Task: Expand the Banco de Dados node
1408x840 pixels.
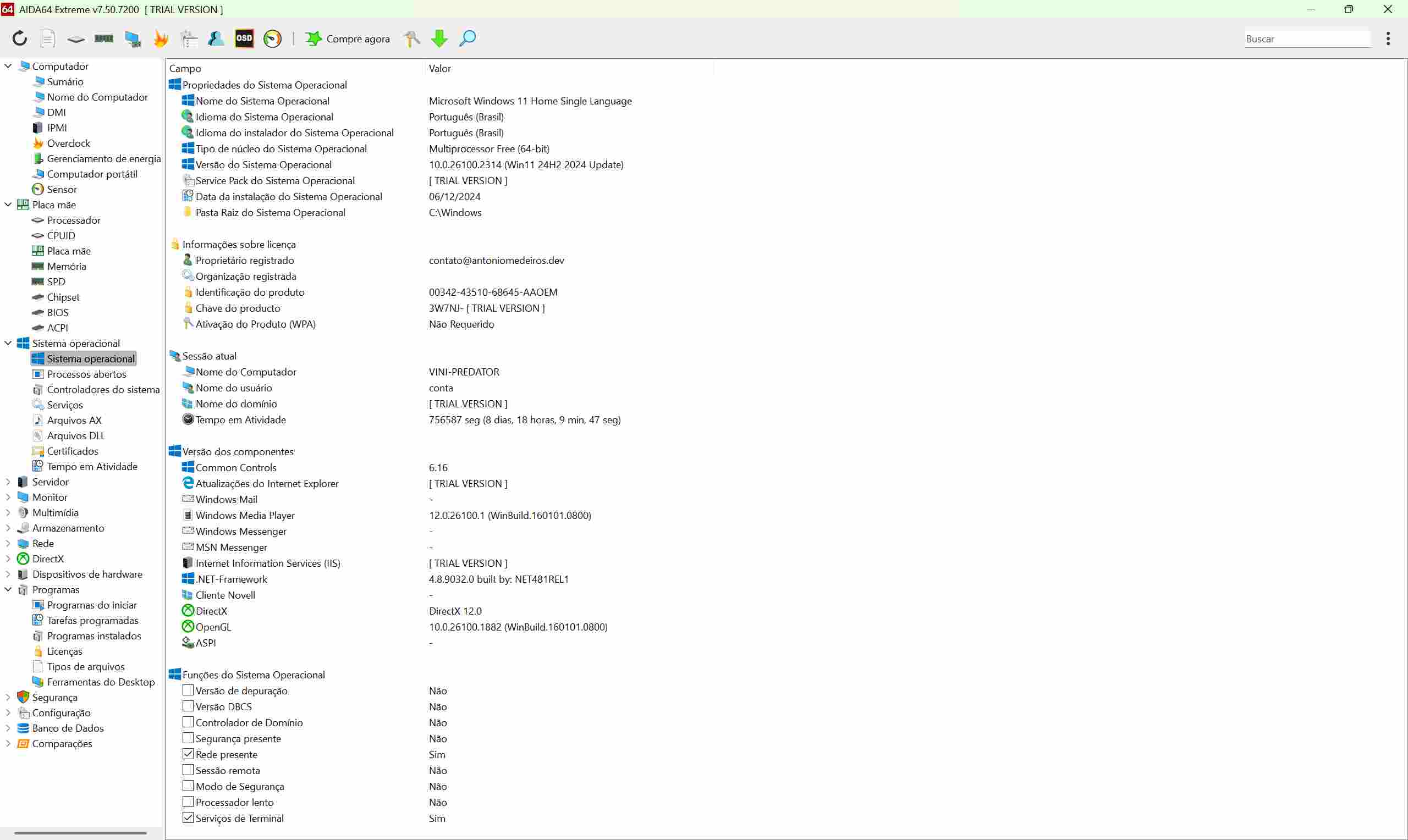Action: (8, 728)
